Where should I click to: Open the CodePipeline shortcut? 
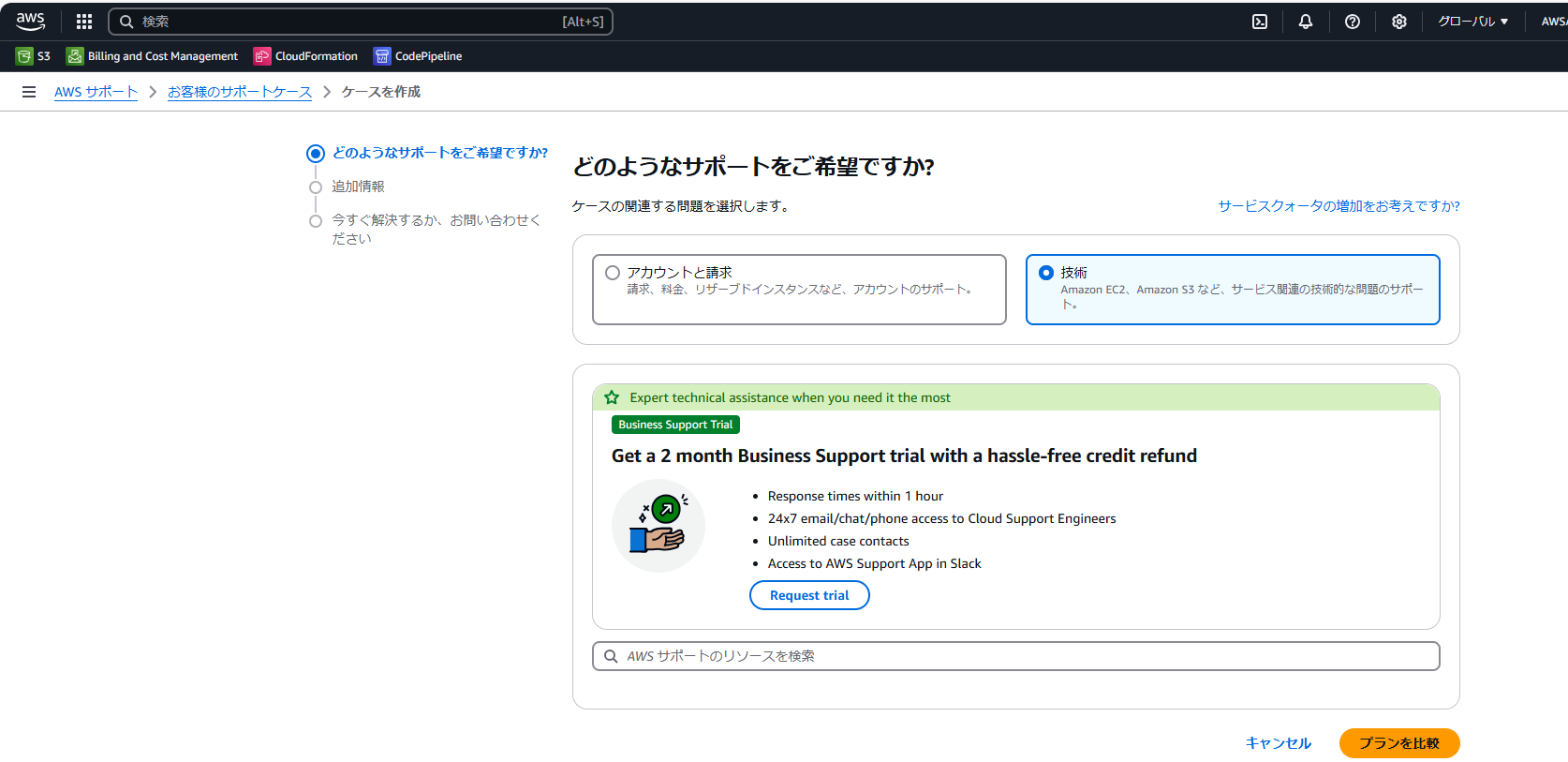coord(418,56)
